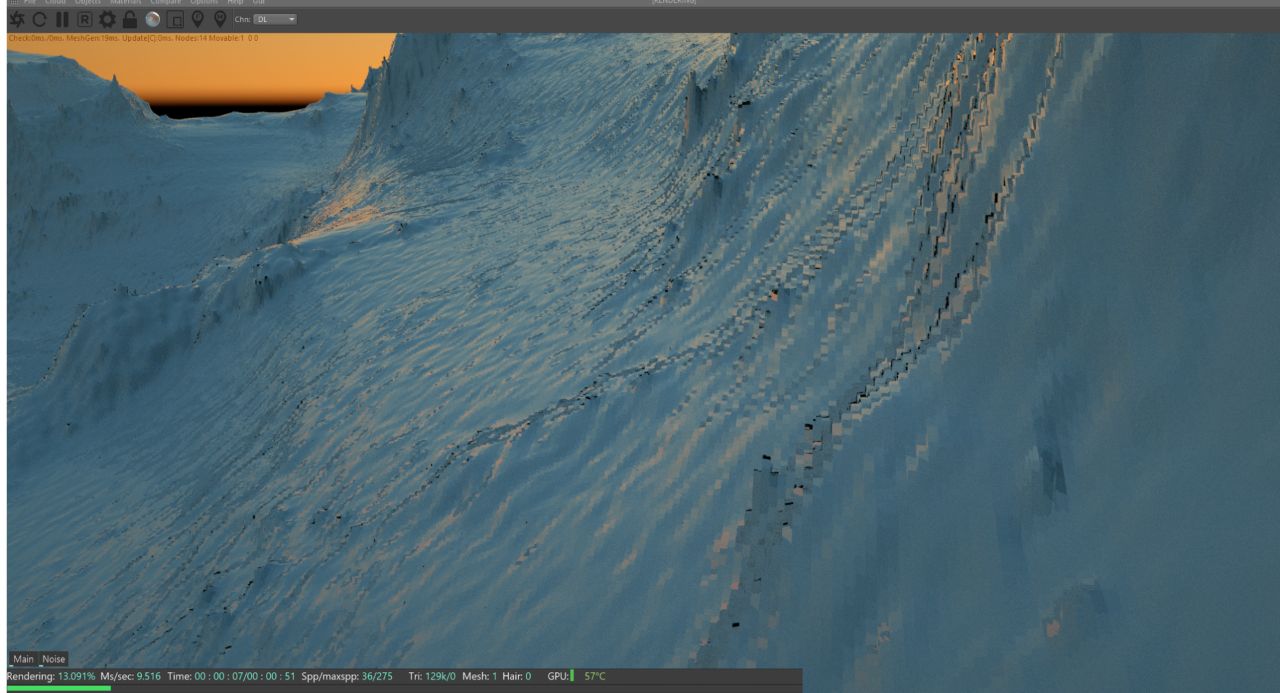1280x693 pixels.
Task: Click the boxed R reset icon
Action: click(x=84, y=19)
